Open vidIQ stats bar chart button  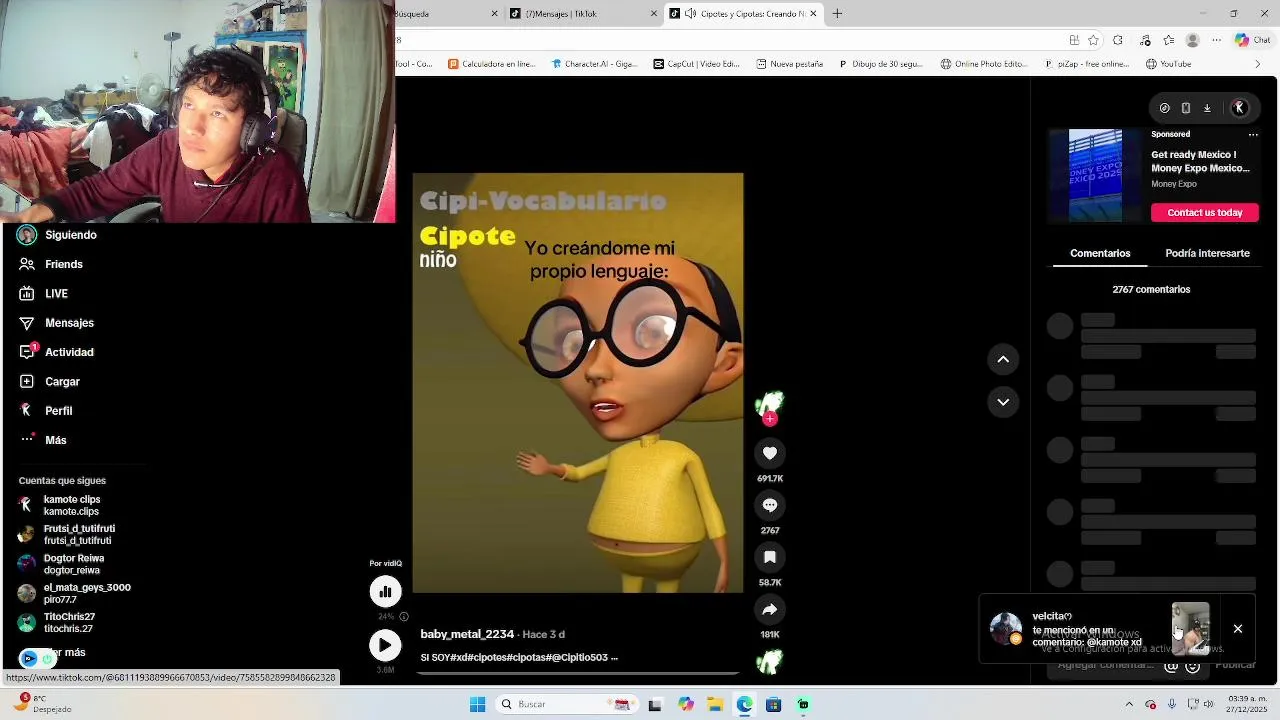click(x=385, y=591)
